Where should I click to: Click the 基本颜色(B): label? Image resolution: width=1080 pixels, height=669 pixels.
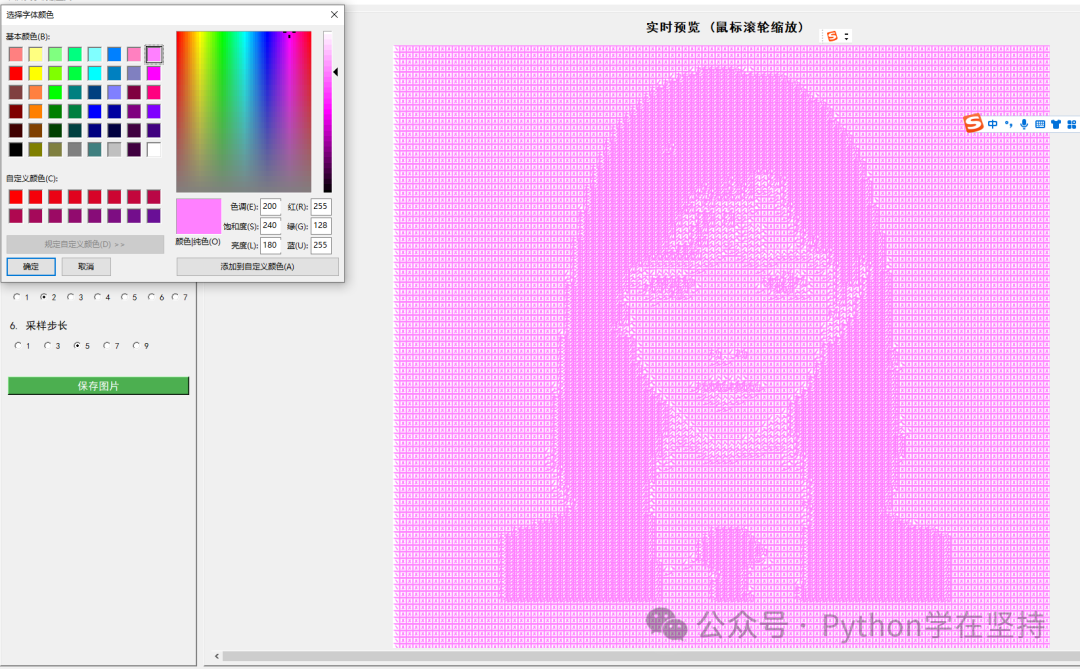click(28, 37)
